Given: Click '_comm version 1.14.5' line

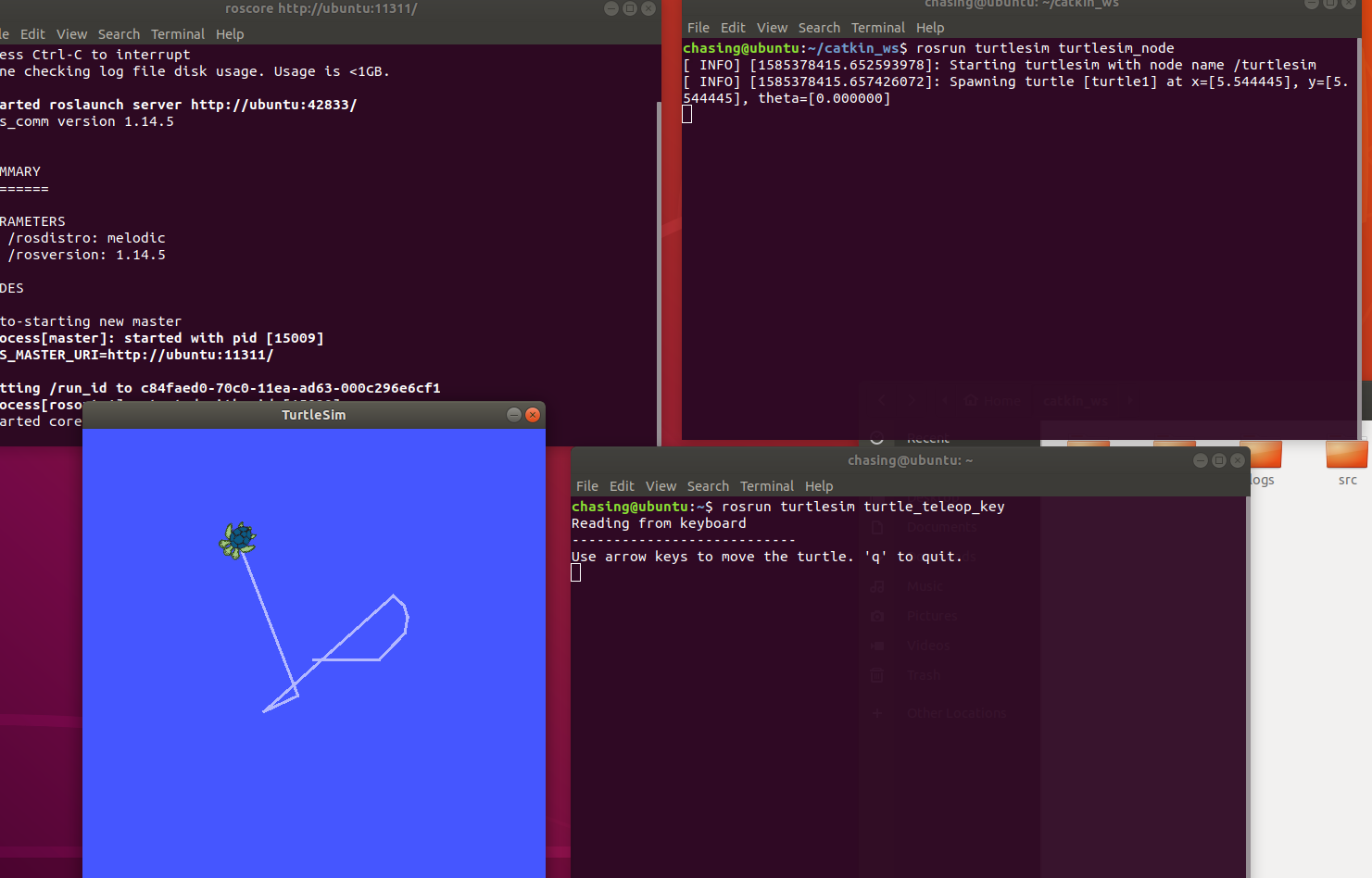Looking at the screenshot, I should 87,121.
